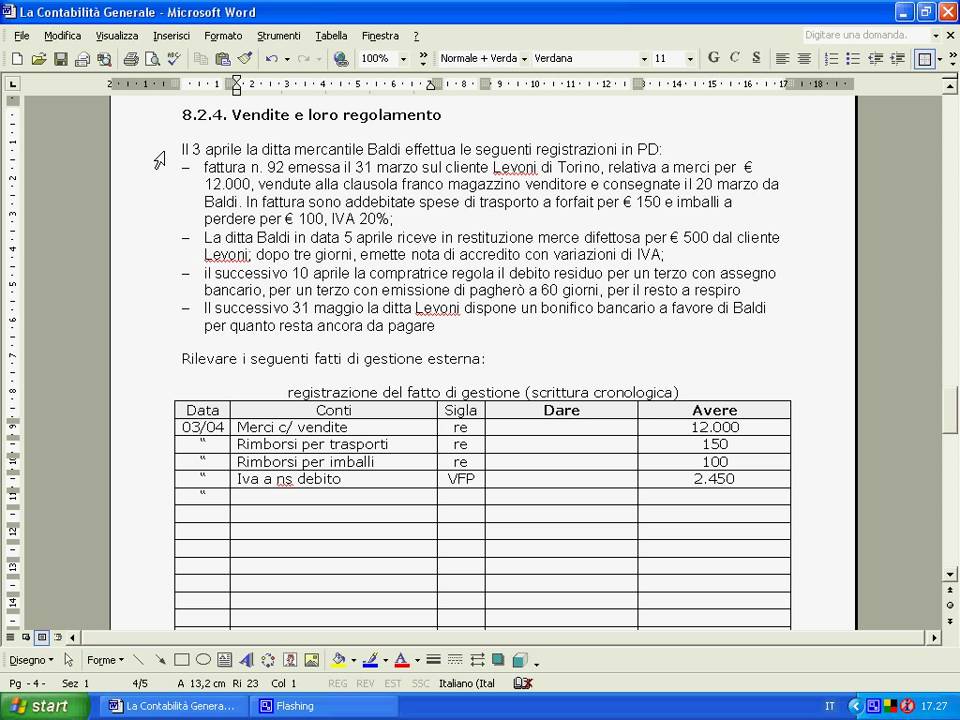Switch to Flashing taskbar window
The image size is (960, 720).
coord(323,706)
